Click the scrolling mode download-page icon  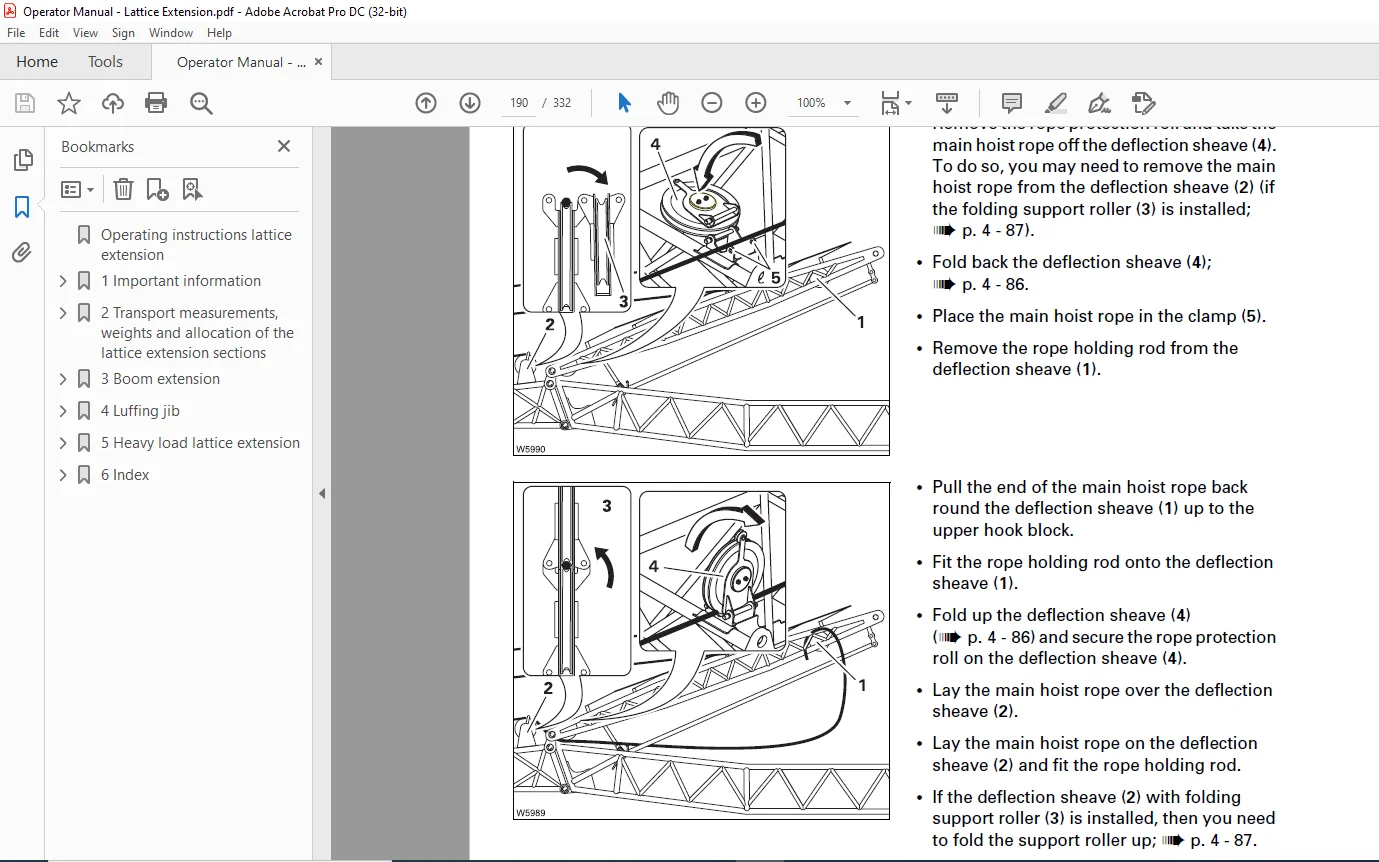pyautogui.click(x=947, y=103)
